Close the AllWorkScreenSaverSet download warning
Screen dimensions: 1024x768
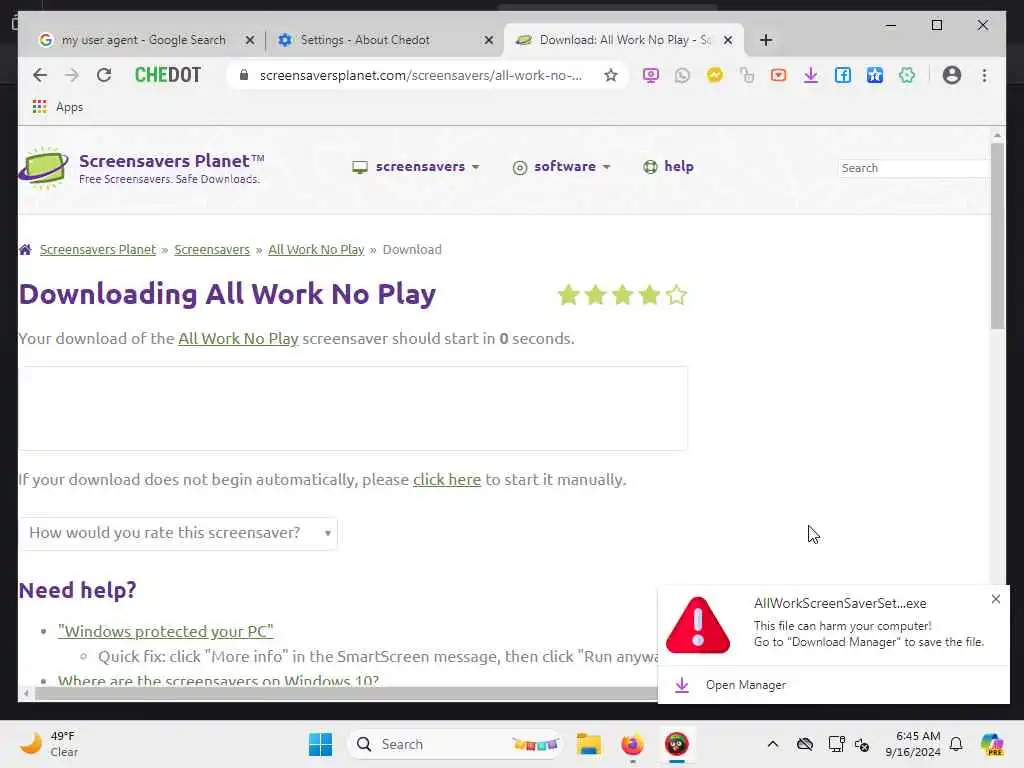(995, 599)
